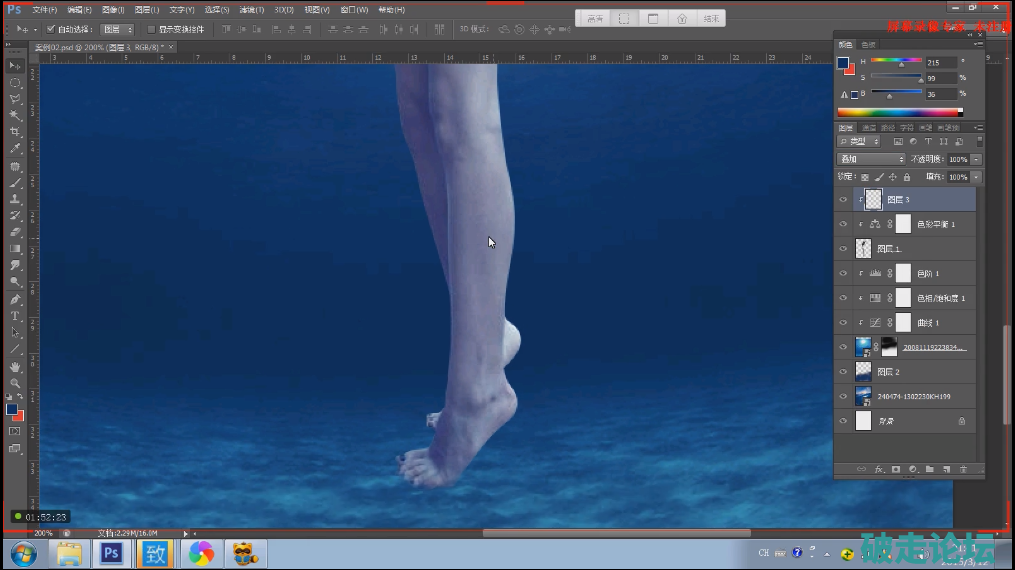Select the 色阶 1 adjustment layer

coord(929,273)
